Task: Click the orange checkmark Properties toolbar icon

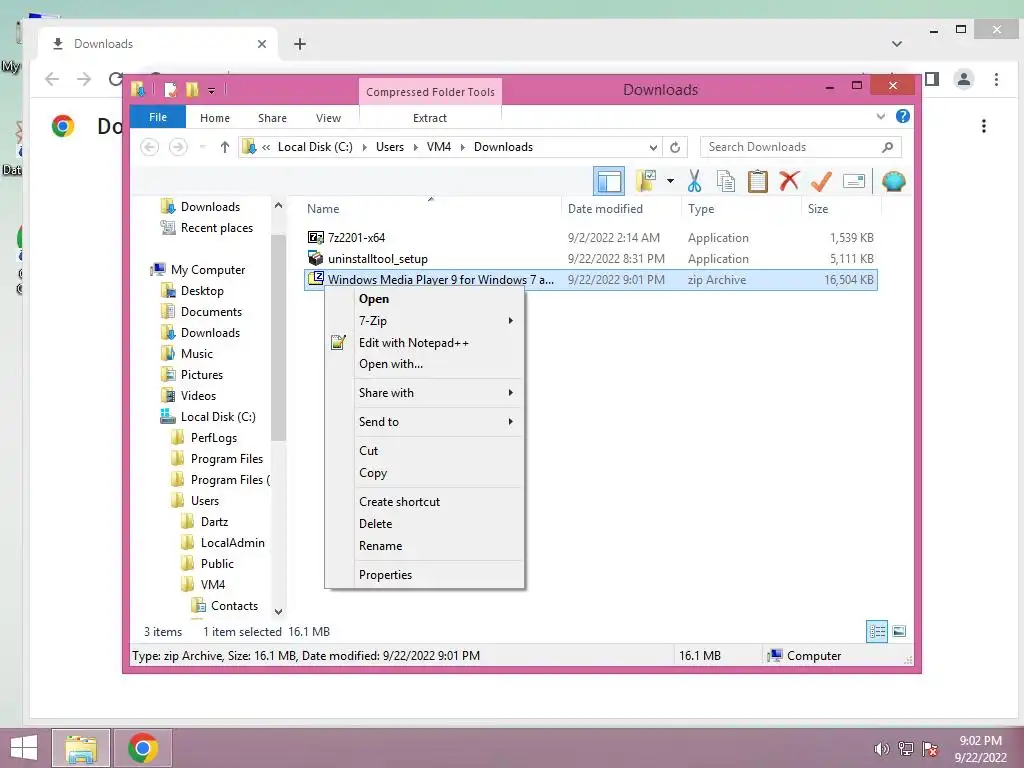Action: point(821,181)
